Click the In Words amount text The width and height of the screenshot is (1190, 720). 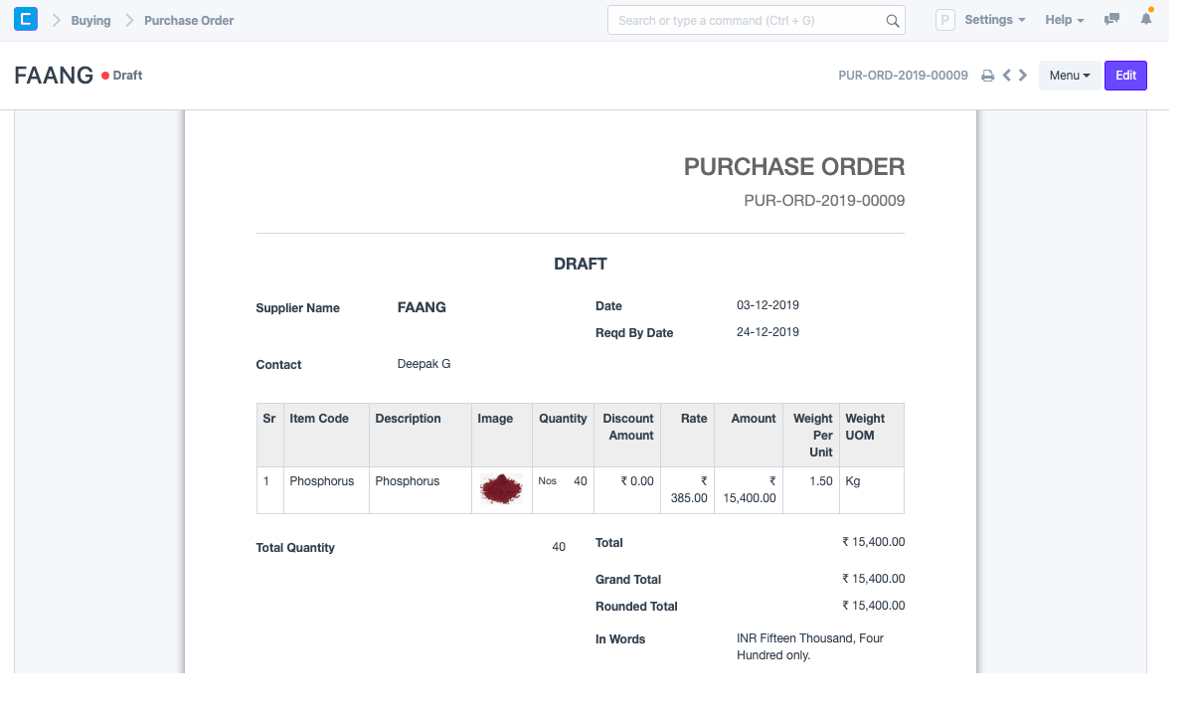click(810, 646)
